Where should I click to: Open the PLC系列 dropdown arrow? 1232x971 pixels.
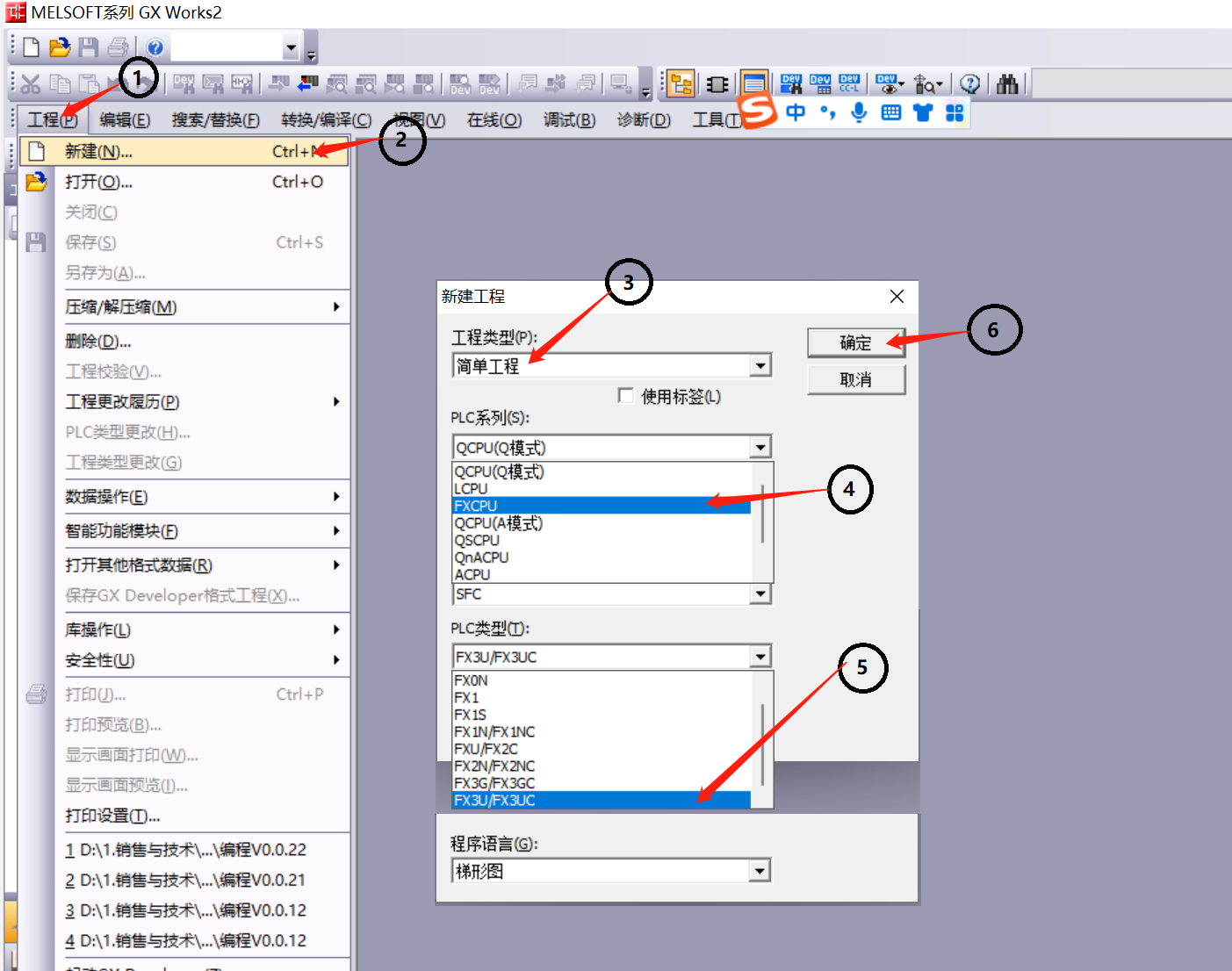tap(760, 447)
